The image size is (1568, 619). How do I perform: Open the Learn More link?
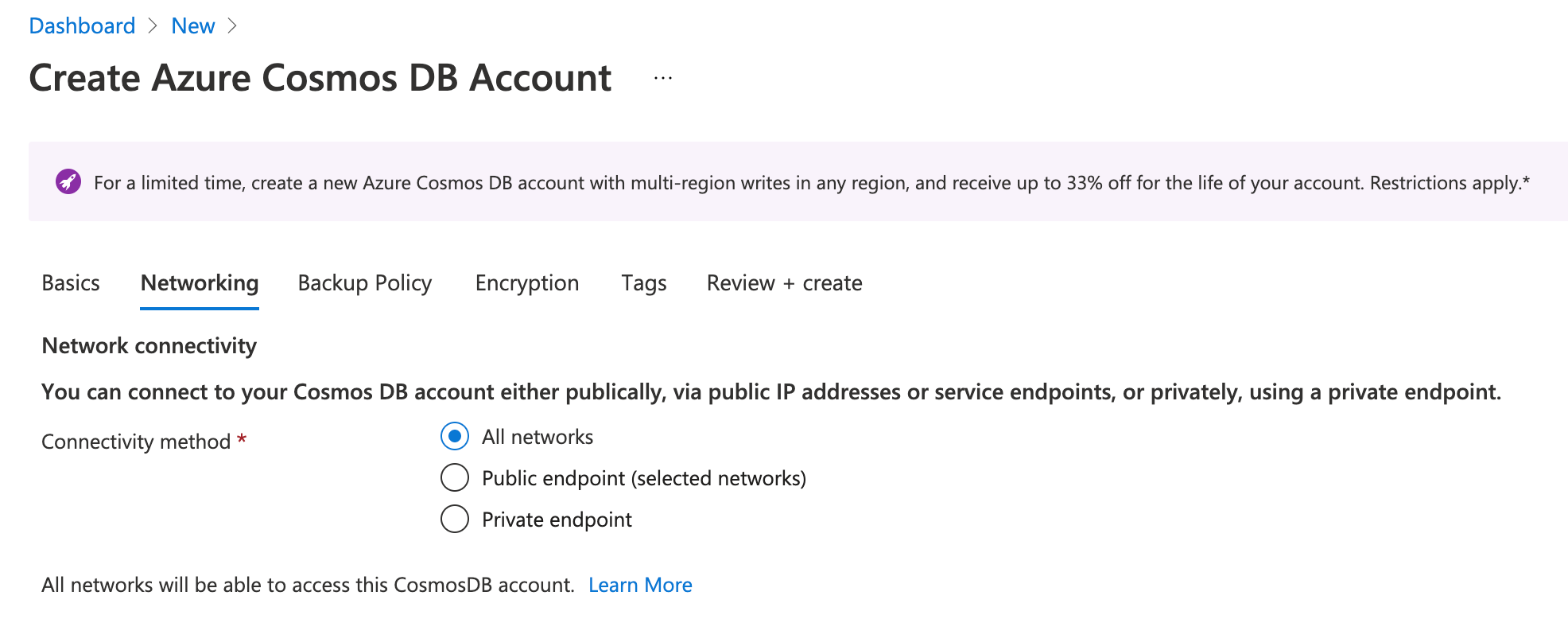[640, 585]
